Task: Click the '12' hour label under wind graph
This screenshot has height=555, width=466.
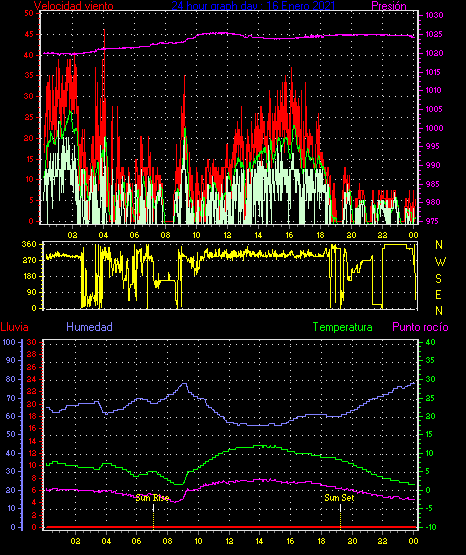Action: [227, 235]
